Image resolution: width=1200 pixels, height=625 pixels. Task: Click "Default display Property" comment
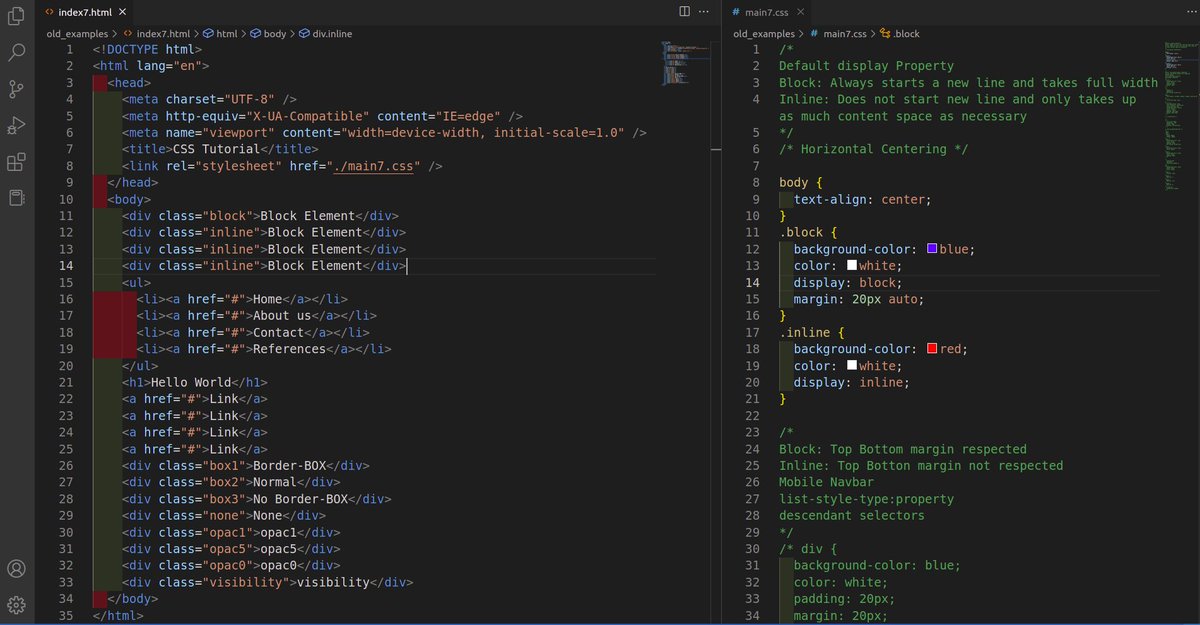click(x=866, y=66)
